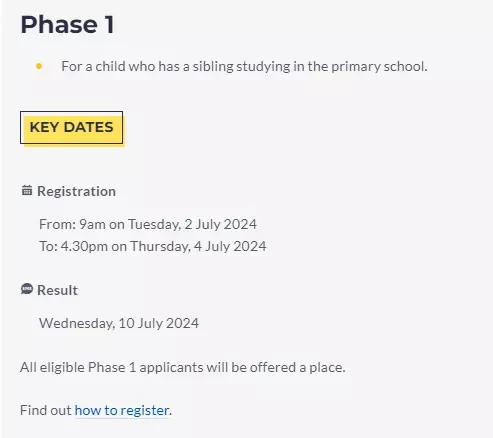493x438 pixels.
Task: Click the calendar icon beside Registration
Action: (x=27, y=190)
